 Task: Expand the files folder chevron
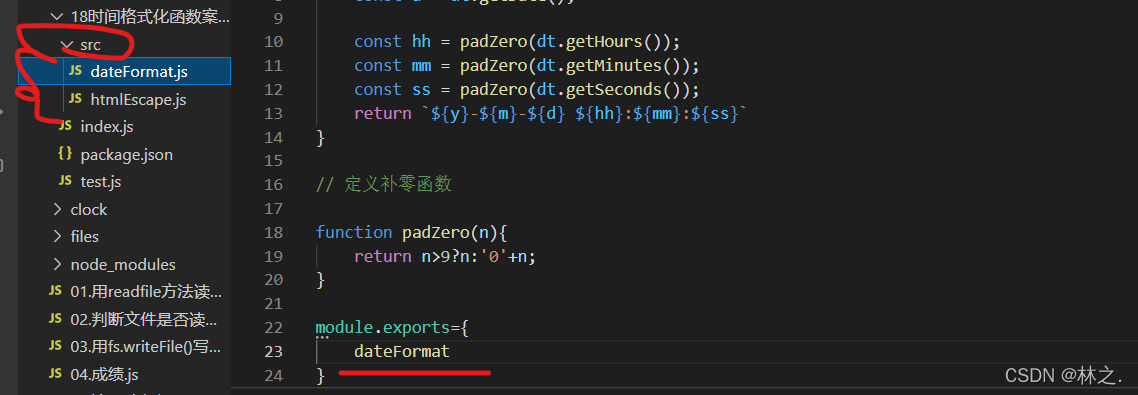57,237
